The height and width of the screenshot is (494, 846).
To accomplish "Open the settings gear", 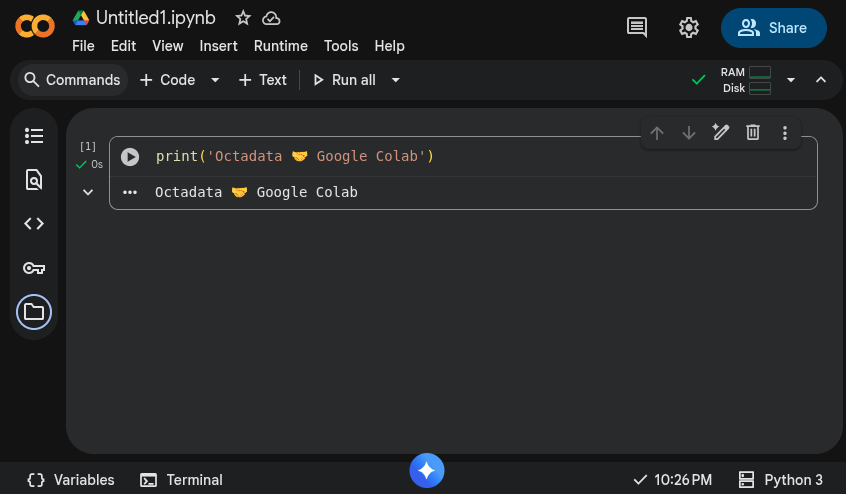I will (689, 28).
